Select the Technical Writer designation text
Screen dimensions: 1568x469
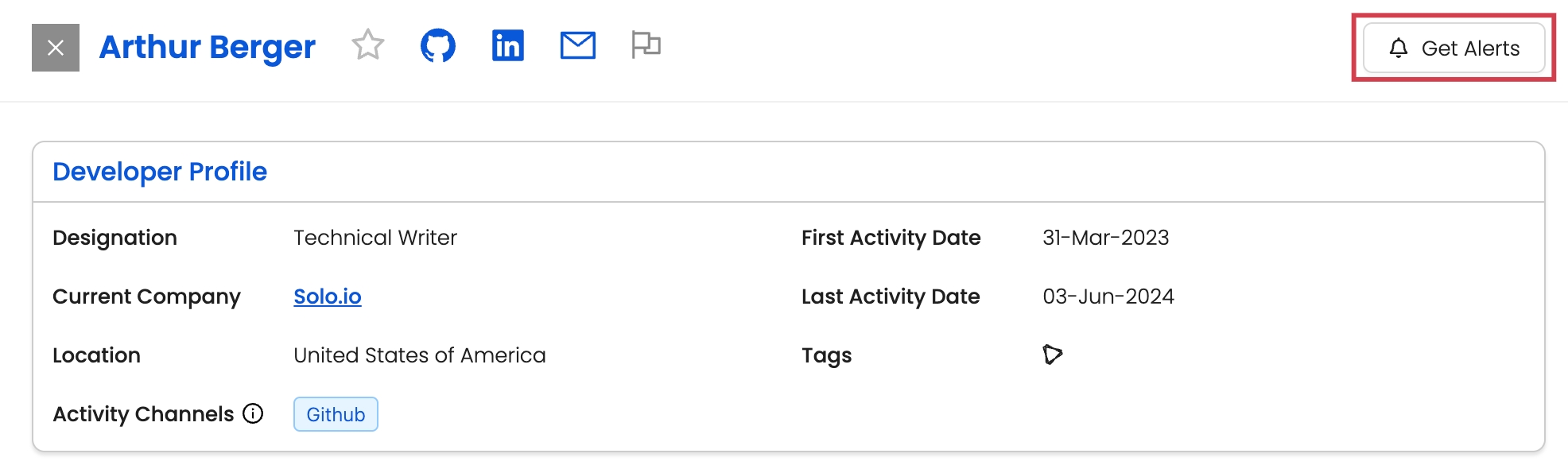(x=375, y=238)
